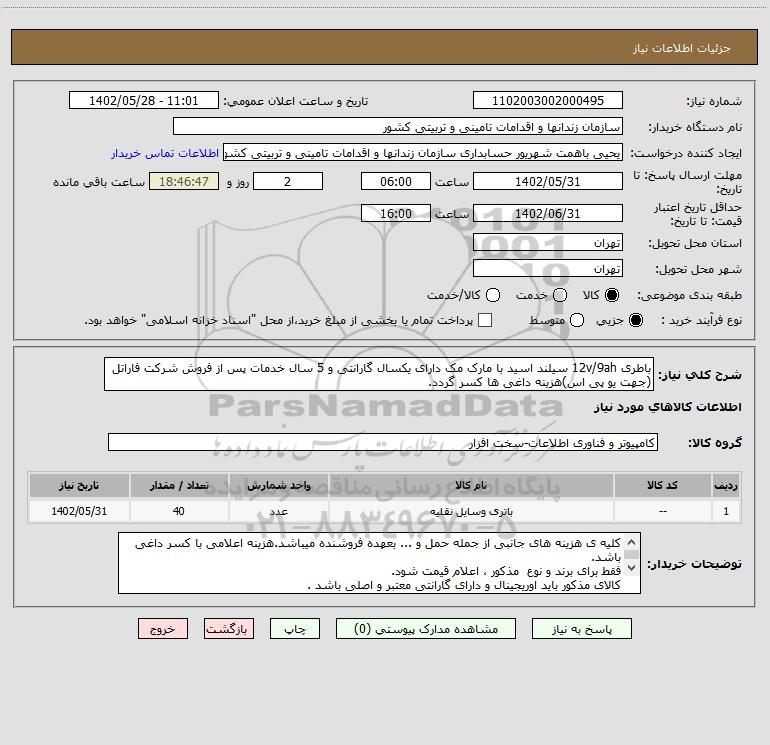Open اطلاعات تماس خریدار link
The width and height of the screenshot is (770, 745).
[165, 153]
